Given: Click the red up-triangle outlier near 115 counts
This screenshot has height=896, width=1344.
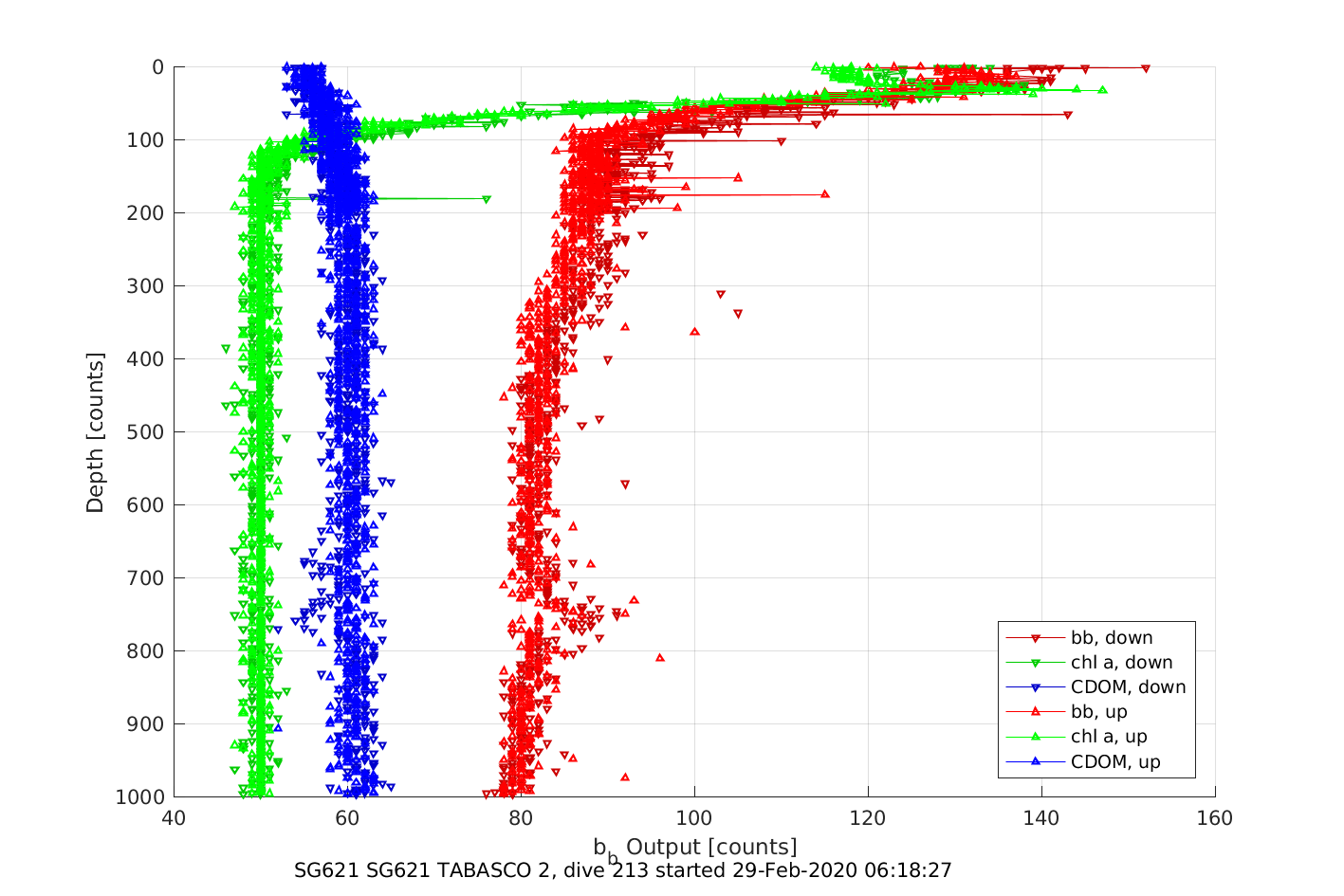Looking at the screenshot, I should tap(824, 193).
